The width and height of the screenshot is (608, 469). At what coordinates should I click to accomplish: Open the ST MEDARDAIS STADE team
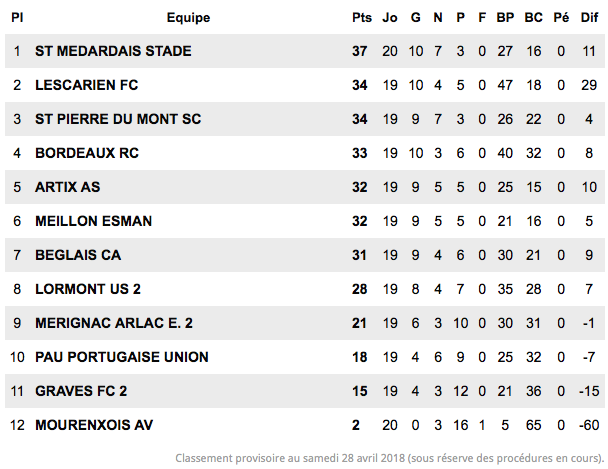pyautogui.click(x=113, y=51)
